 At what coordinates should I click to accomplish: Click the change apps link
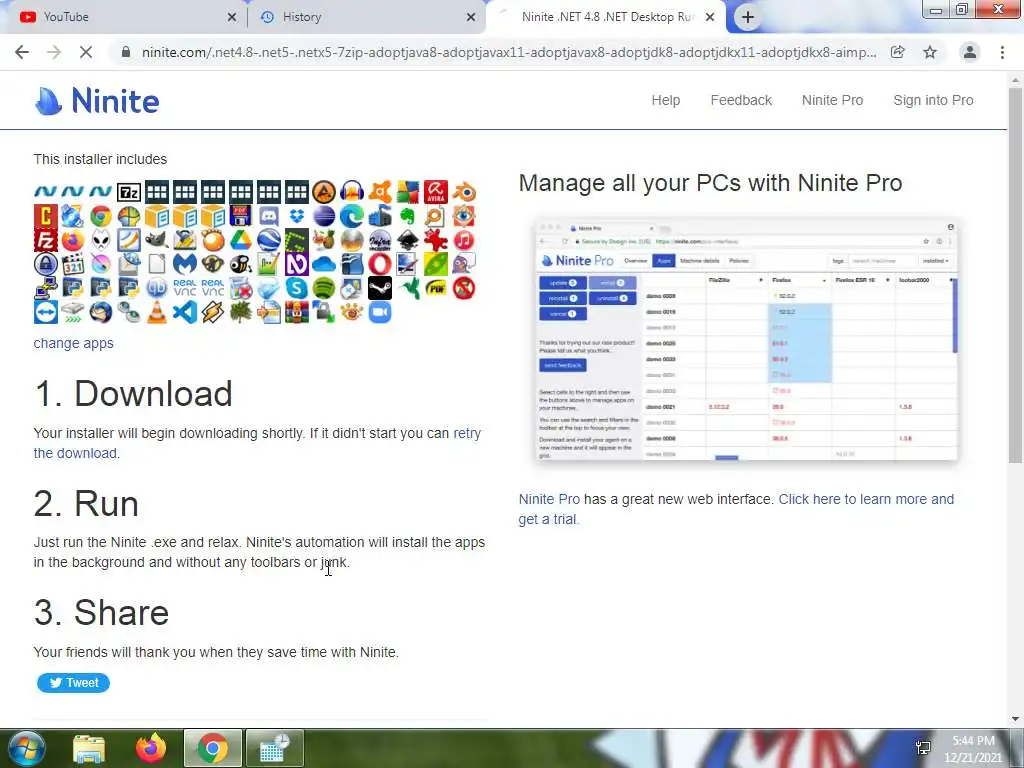(73, 343)
